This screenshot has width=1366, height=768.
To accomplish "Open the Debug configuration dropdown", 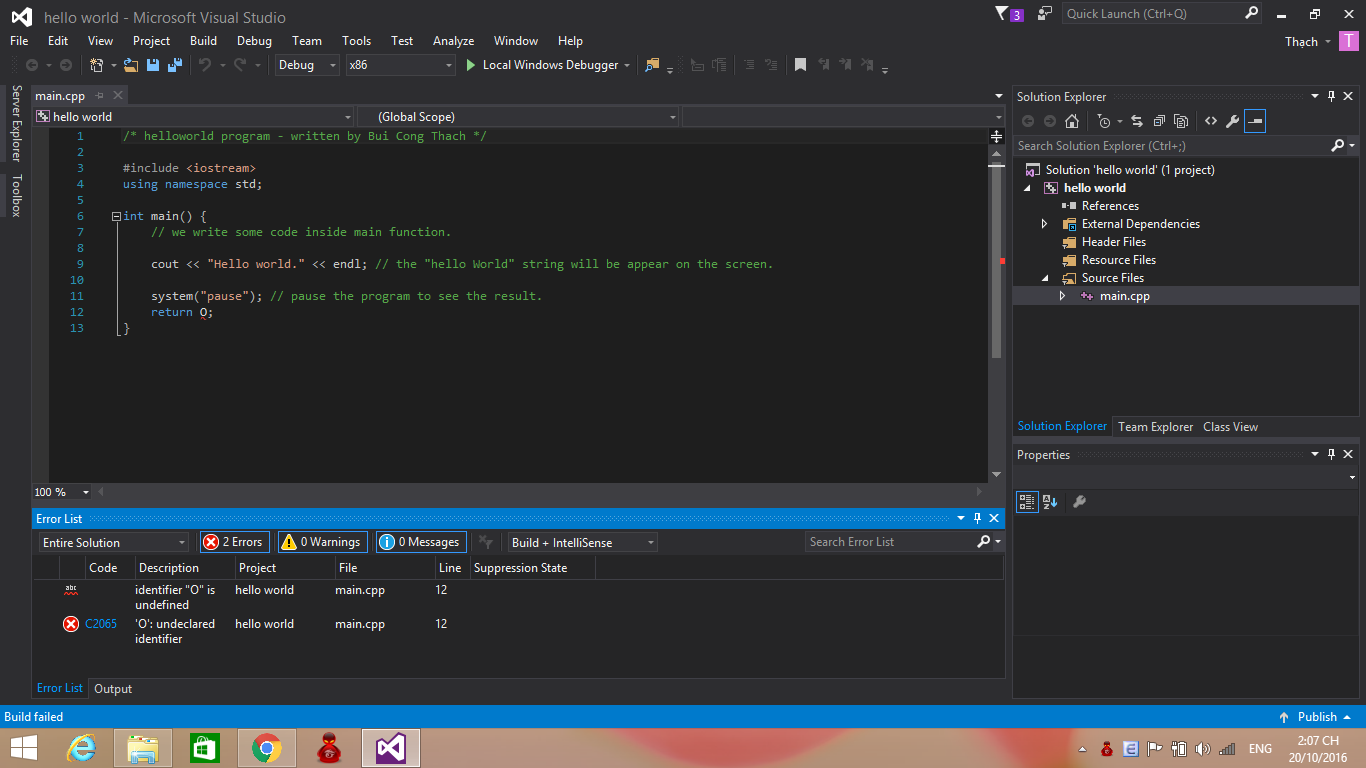I will click(x=307, y=65).
